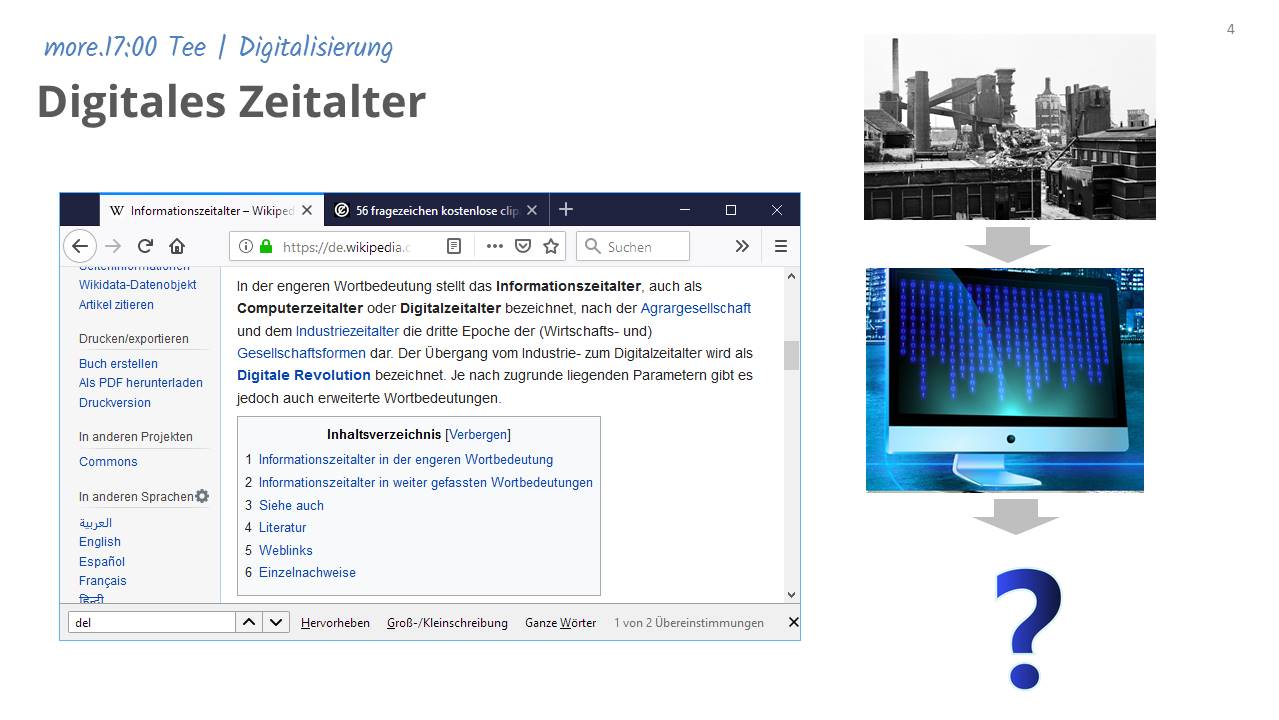Save page to Pocket
Viewport: 1279px width, 720px height.
click(x=523, y=246)
